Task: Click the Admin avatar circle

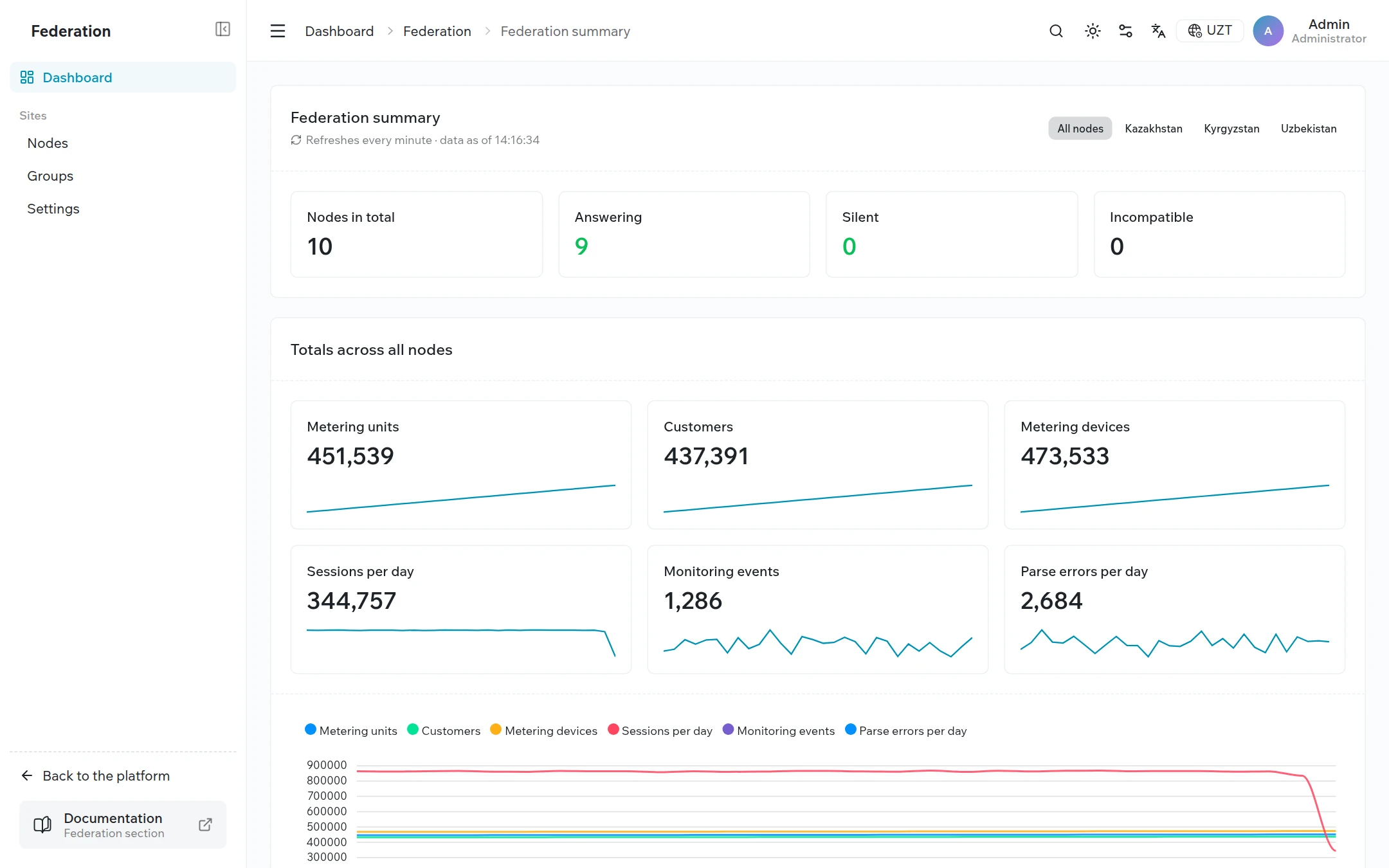Action: pos(1268,31)
